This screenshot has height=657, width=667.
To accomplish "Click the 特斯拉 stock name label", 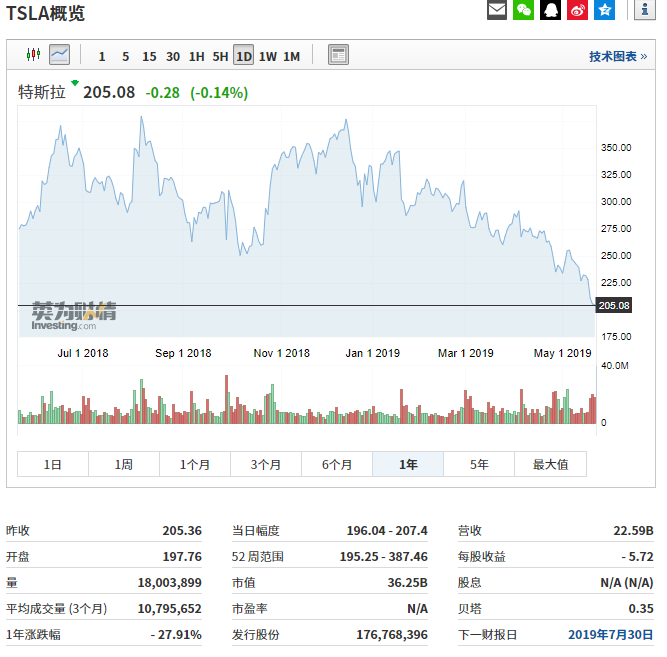I will pyautogui.click(x=42, y=92).
